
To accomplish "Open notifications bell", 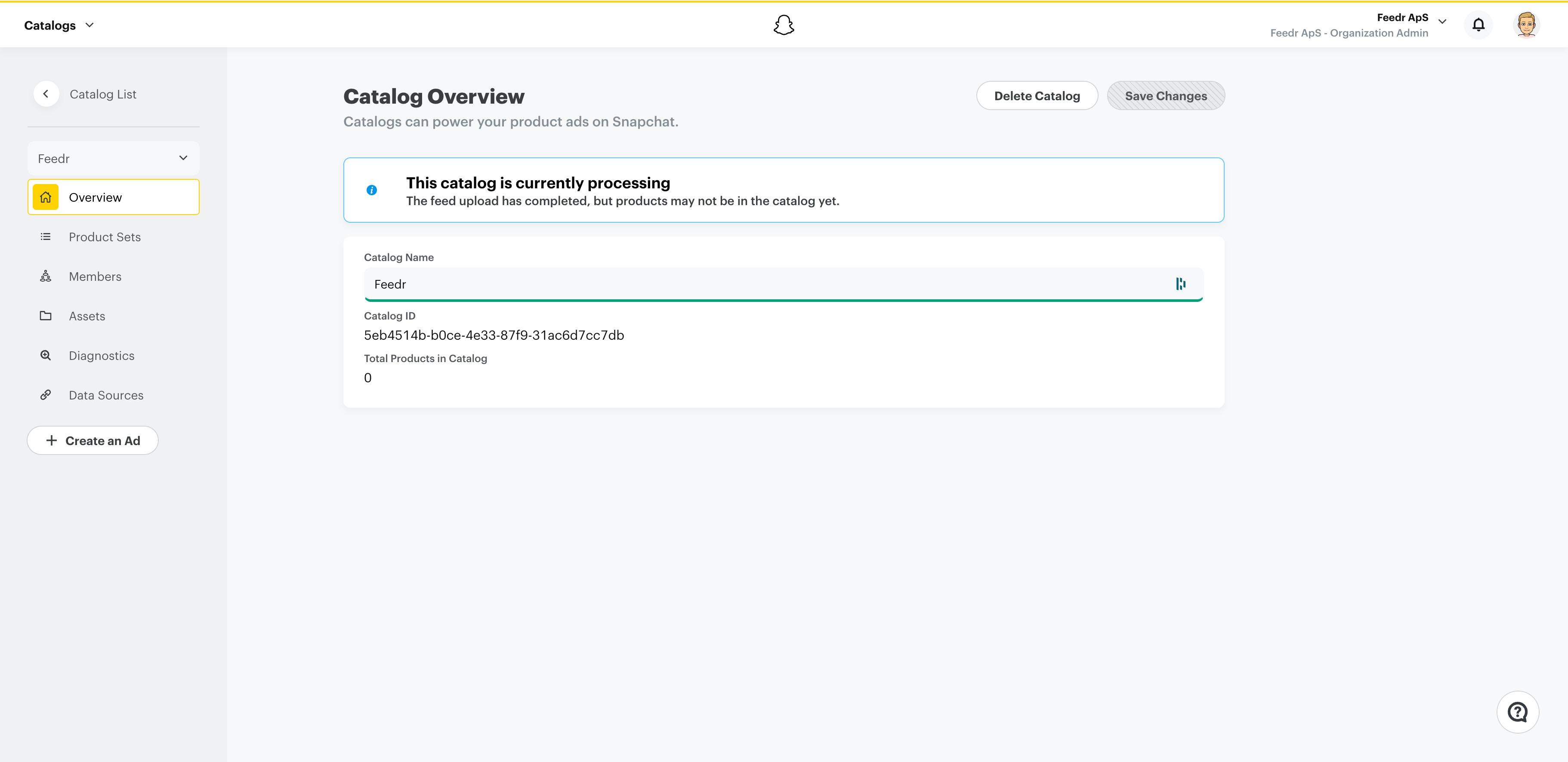I will pyautogui.click(x=1478, y=25).
